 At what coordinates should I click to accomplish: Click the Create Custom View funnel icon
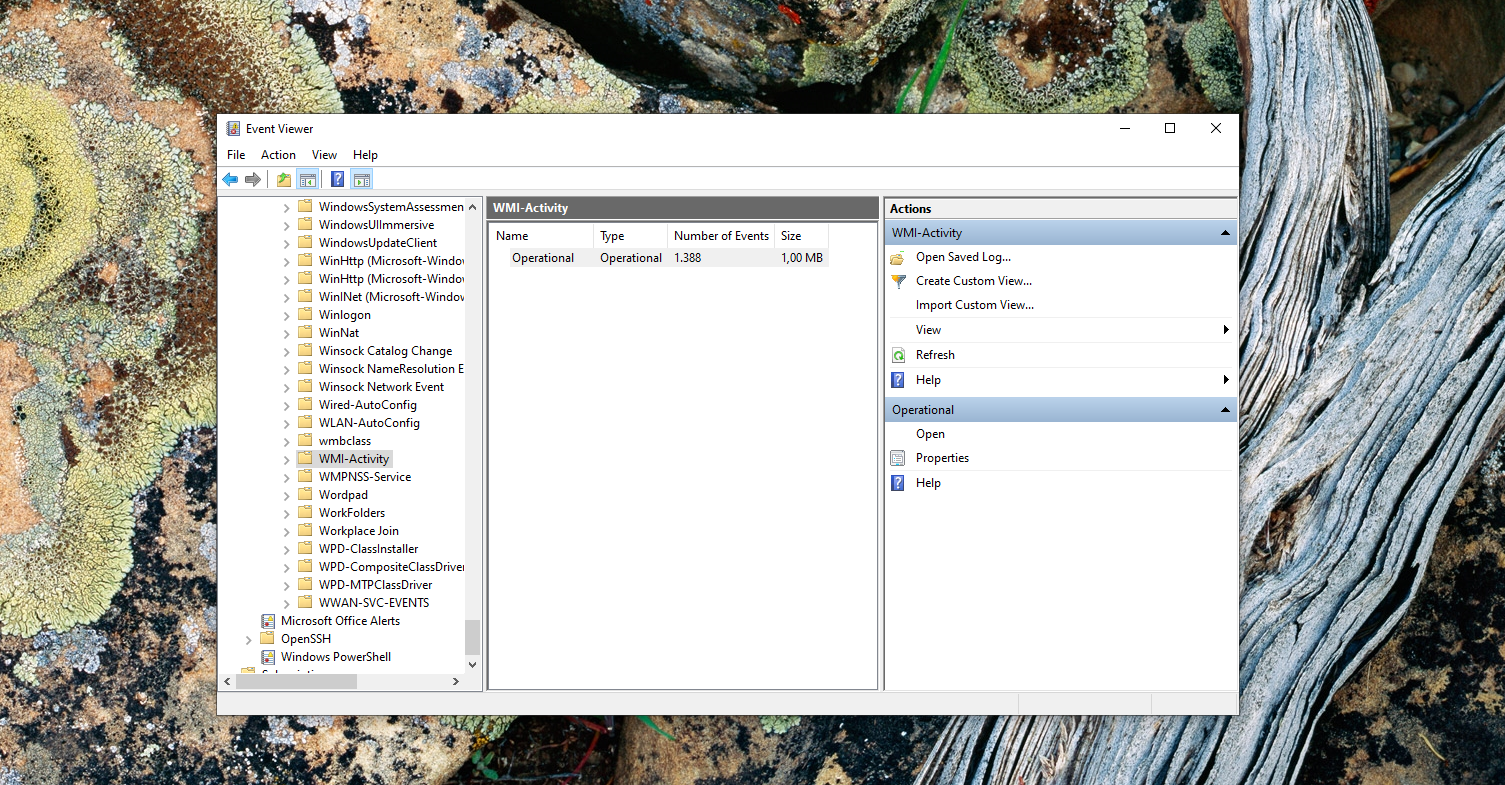point(898,281)
